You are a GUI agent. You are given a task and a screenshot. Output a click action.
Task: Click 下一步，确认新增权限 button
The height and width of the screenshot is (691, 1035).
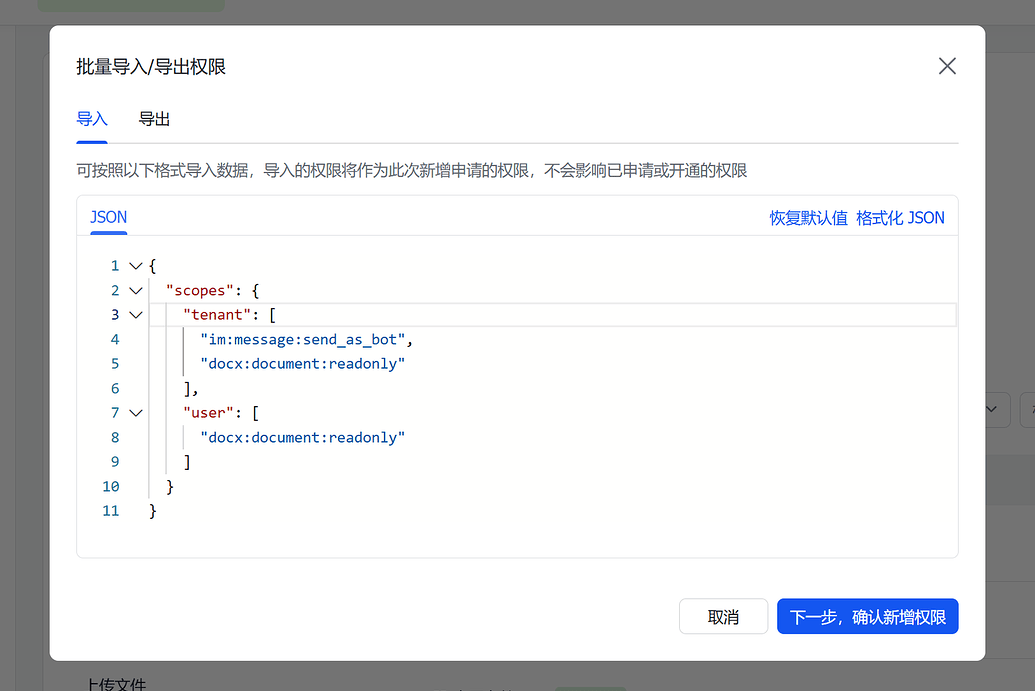coord(867,616)
